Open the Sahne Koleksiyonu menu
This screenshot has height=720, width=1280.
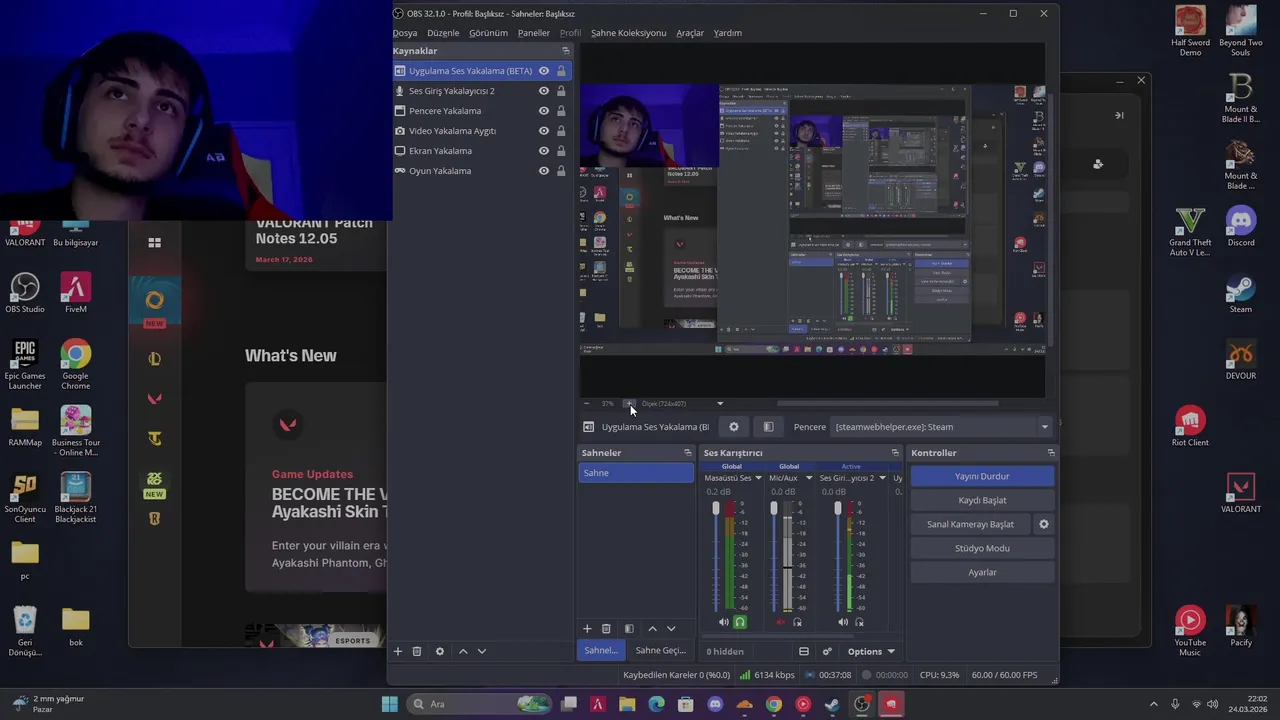[x=628, y=33]
